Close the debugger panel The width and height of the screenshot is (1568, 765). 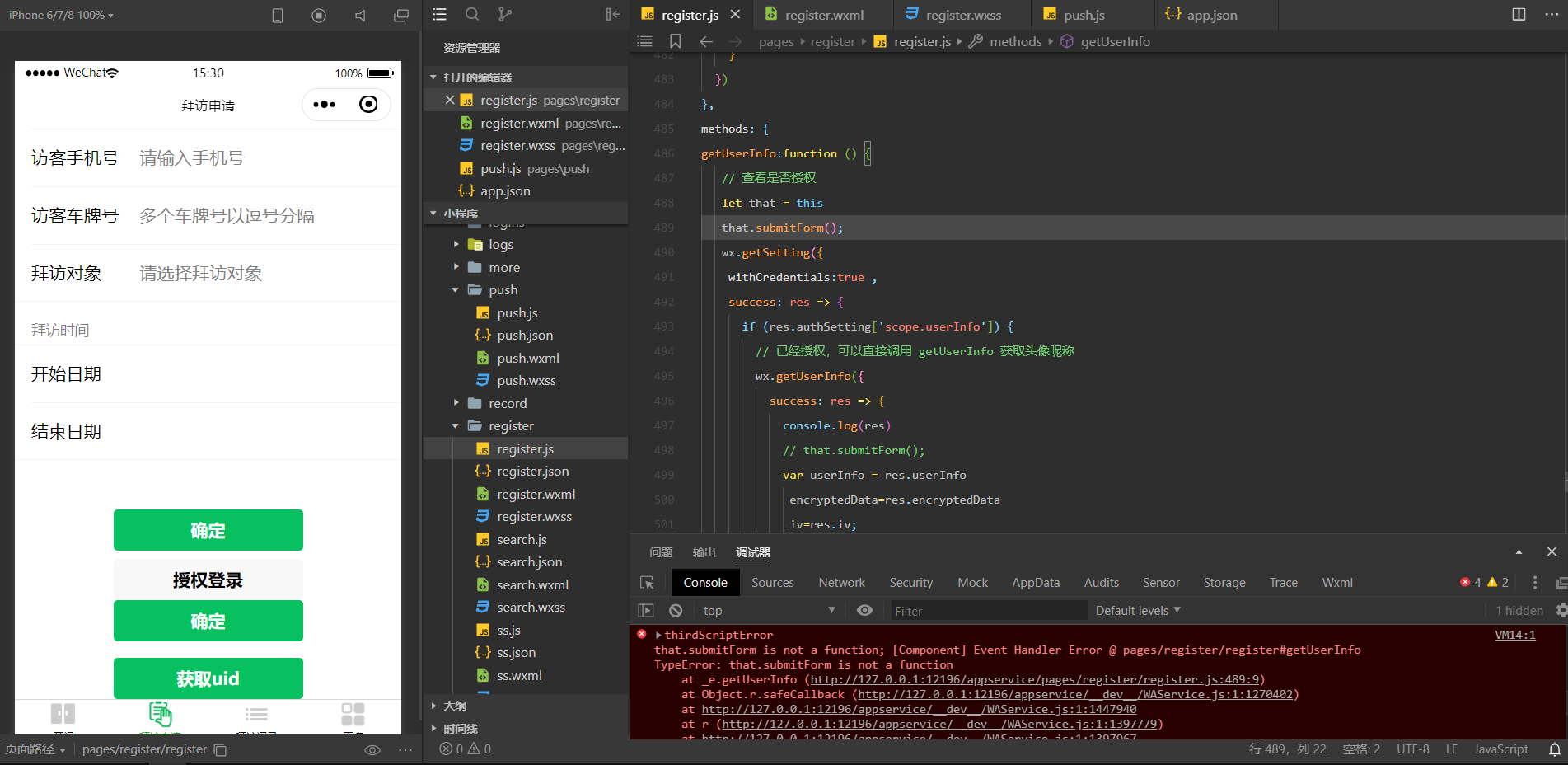1552,551
